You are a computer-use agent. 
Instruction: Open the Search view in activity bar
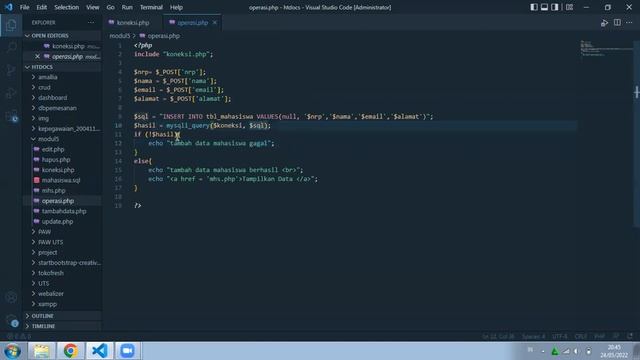pyautogui.click(x=11, y=47)
